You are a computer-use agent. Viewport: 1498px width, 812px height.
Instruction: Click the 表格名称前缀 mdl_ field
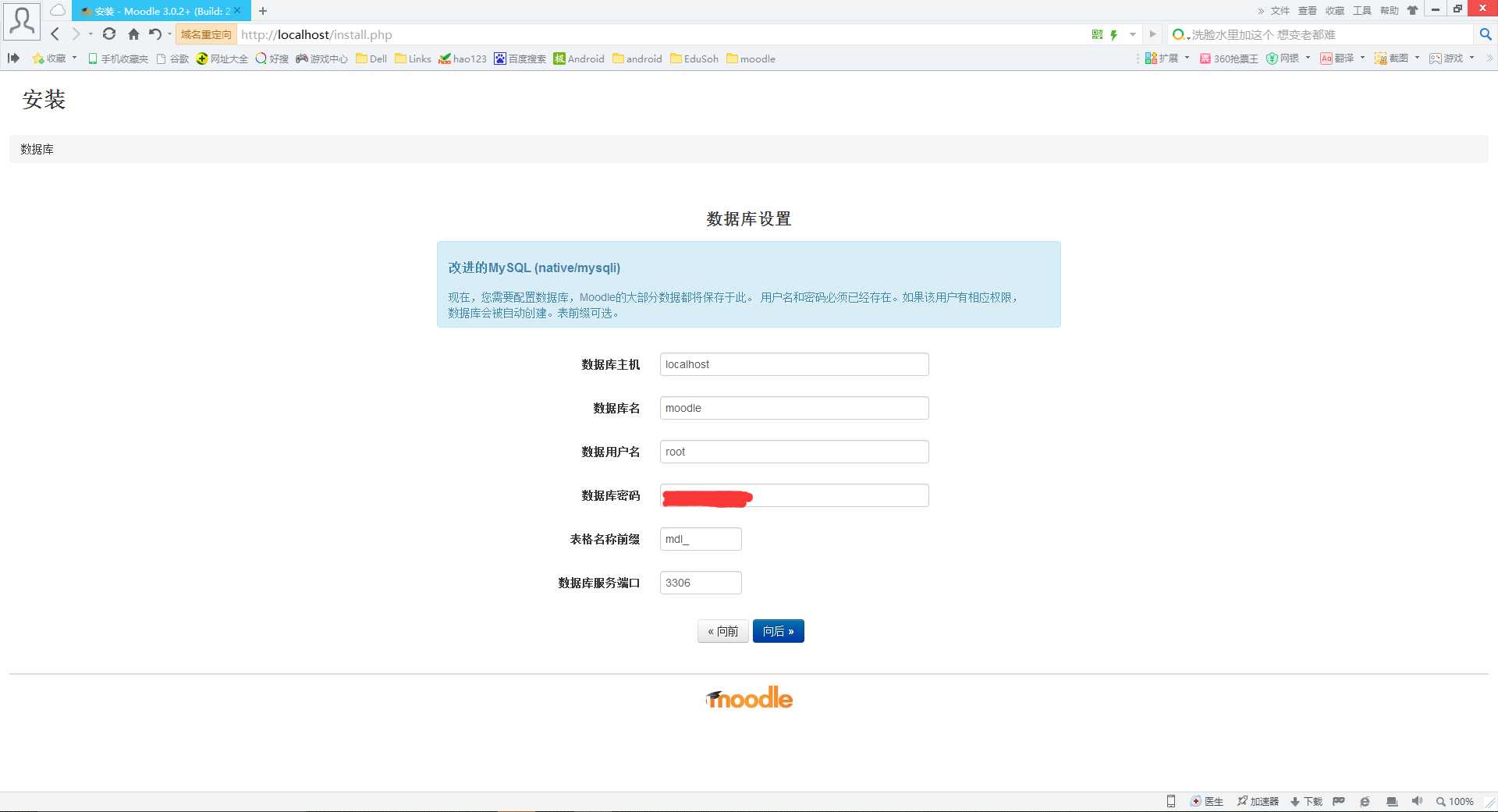[x=701, y=539]
